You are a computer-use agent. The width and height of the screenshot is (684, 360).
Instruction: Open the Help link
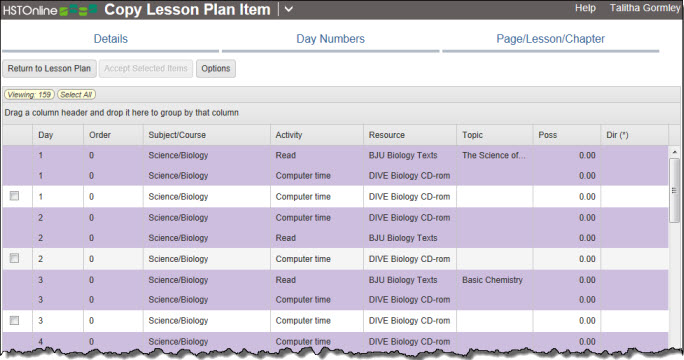(585, 8)
